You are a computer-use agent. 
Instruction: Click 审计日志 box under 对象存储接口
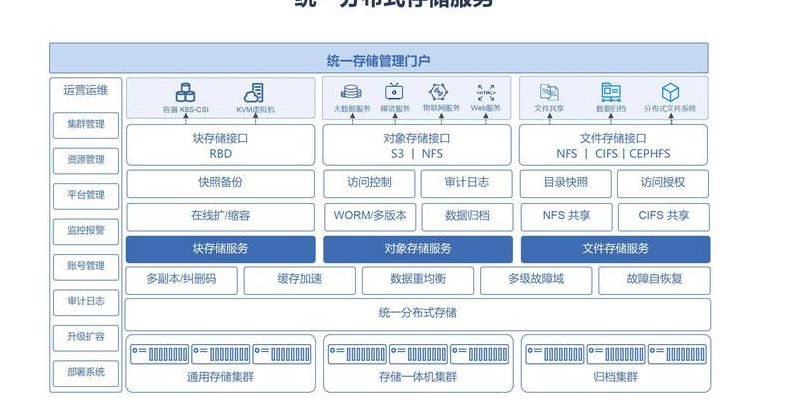coord(466,184)
